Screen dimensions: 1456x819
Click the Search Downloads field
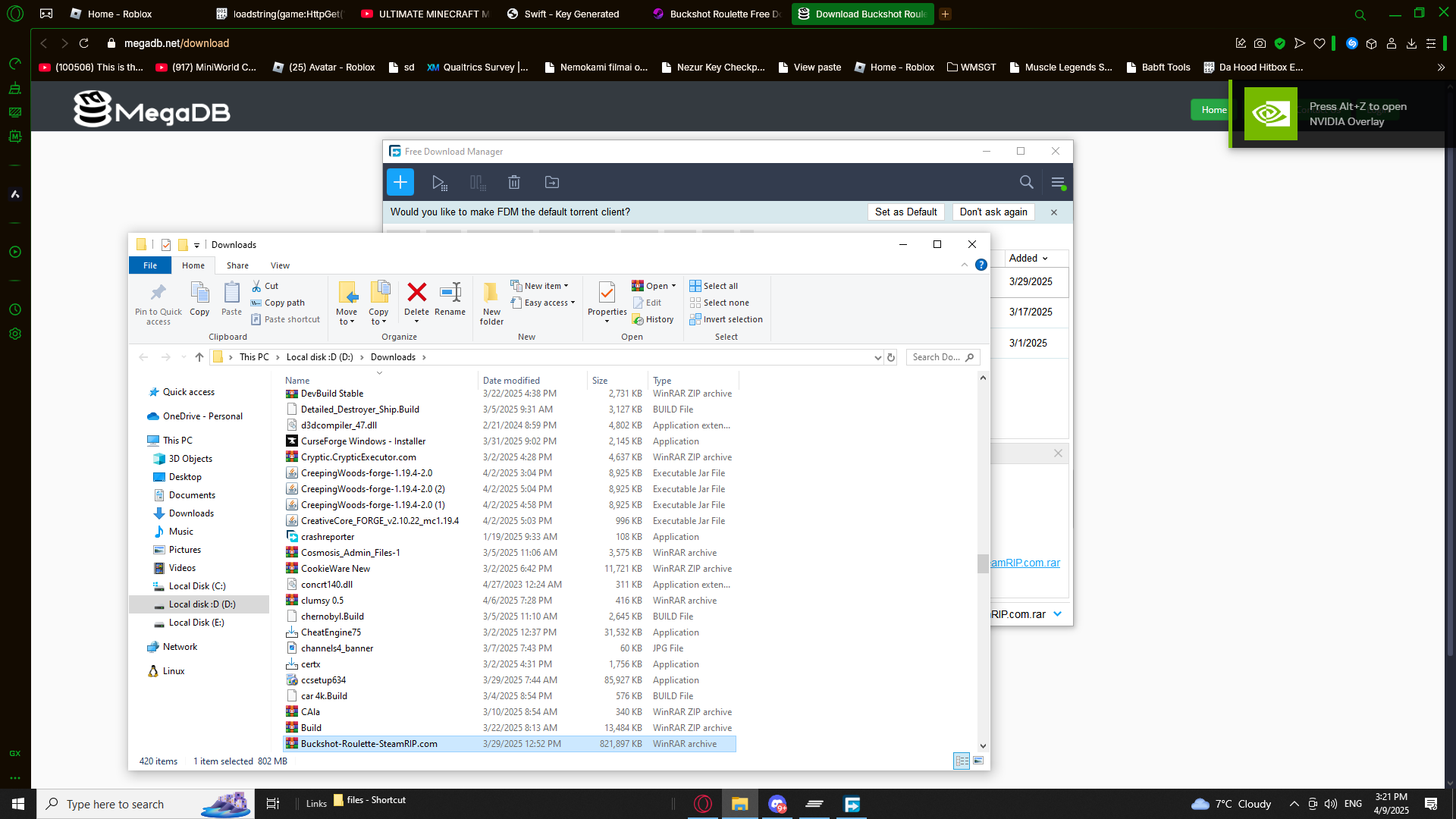(x=943, y=357)
